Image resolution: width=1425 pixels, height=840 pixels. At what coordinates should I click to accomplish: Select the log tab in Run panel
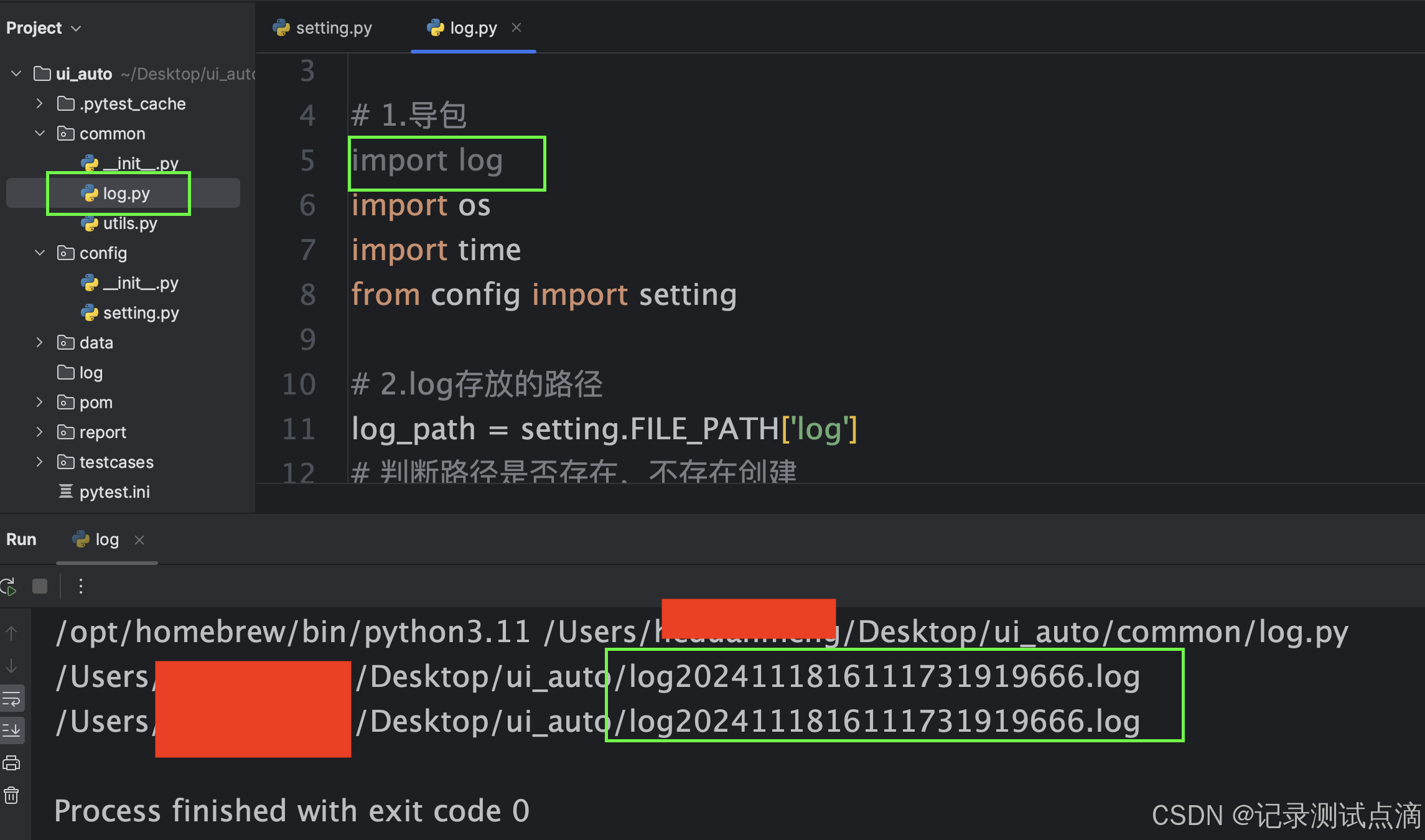107,539
